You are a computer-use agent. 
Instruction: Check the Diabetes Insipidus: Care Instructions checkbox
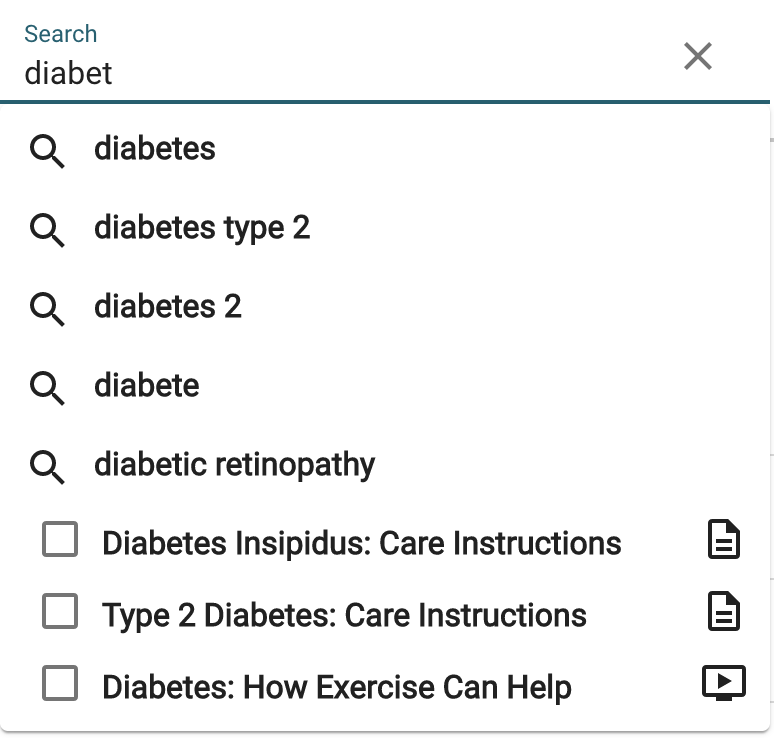(60, 539)
